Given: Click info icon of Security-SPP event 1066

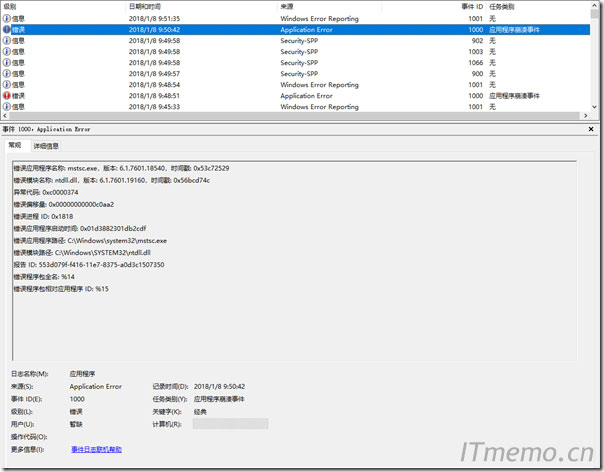Looking at the screenshot, I should pyautogui.click(x=7, y=62).
